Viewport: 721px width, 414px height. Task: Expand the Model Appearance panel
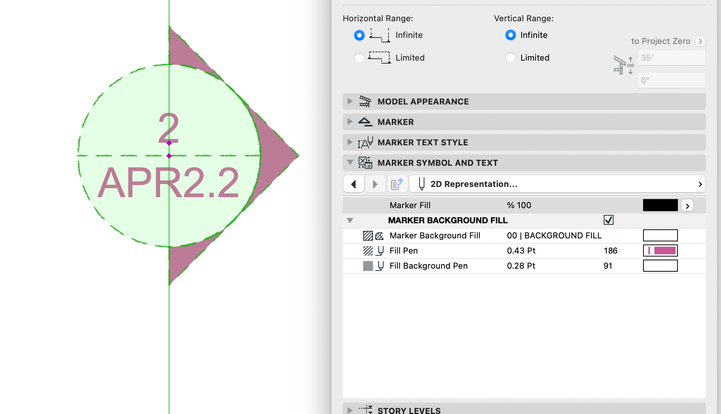click(350, 101)
